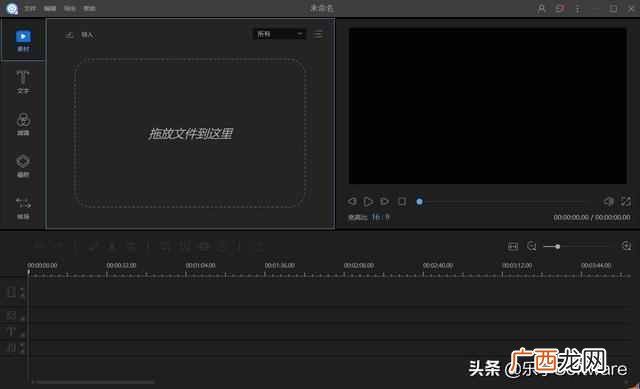Click the app logo in title bar
This screenshot has width=640, height=389.
coord(12,8)
